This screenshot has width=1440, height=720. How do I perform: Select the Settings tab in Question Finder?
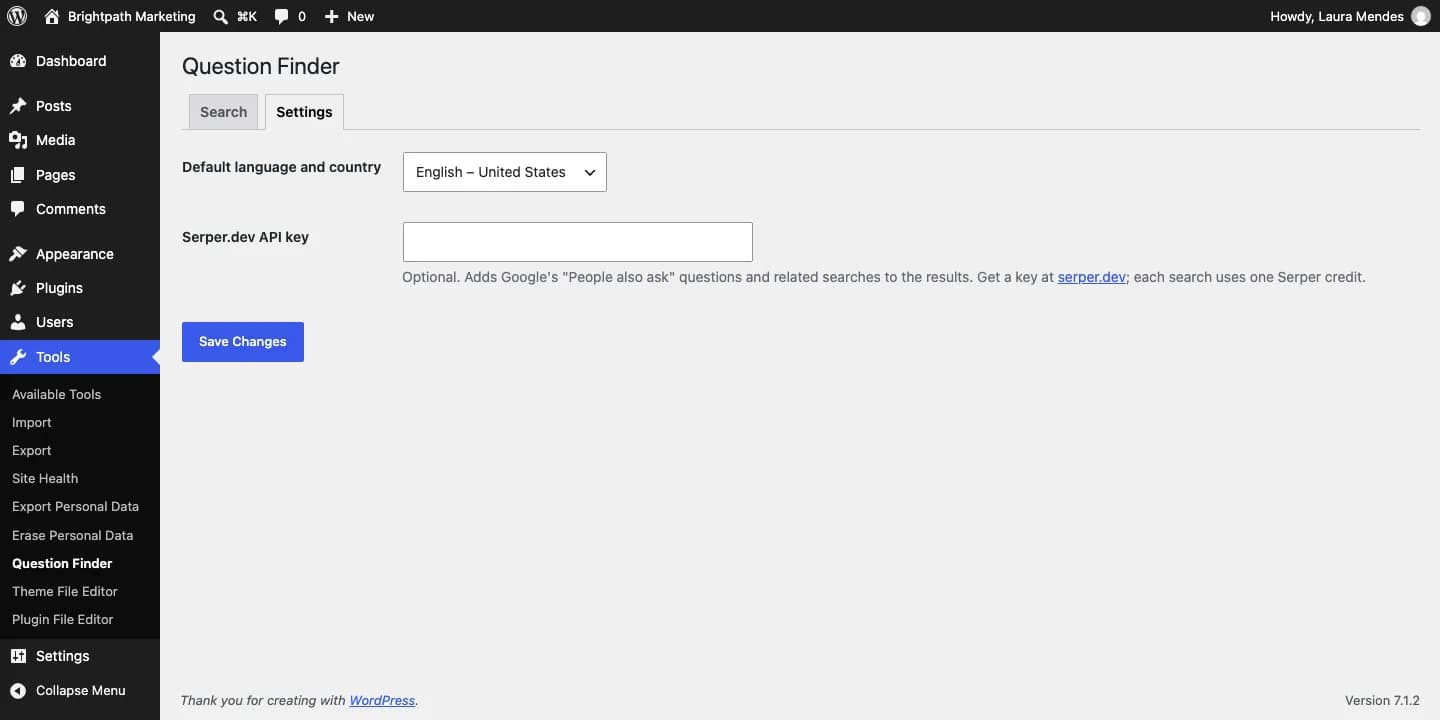[x=304, y=112]
